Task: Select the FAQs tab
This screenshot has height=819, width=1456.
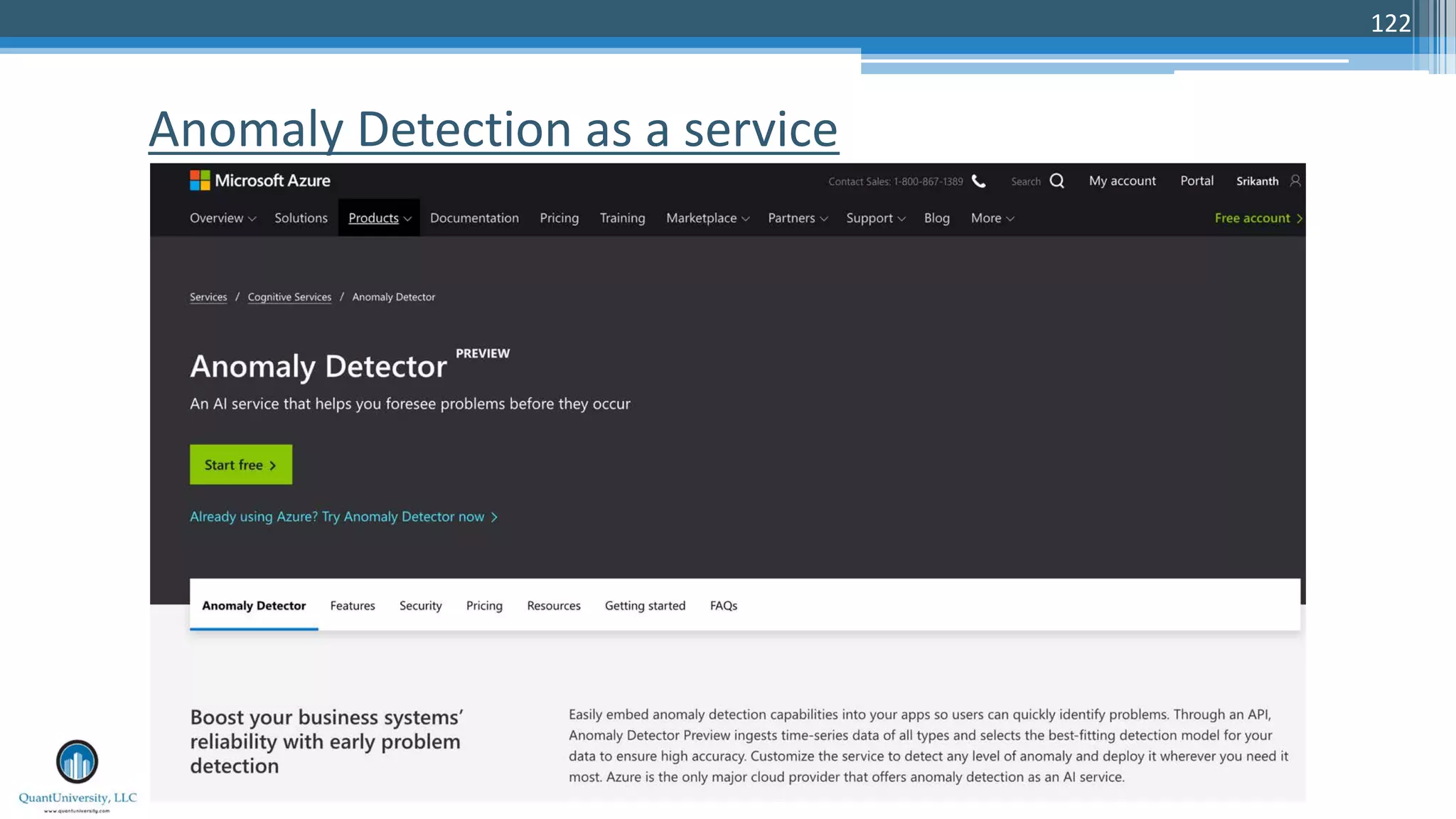Action: click(723, 606)
